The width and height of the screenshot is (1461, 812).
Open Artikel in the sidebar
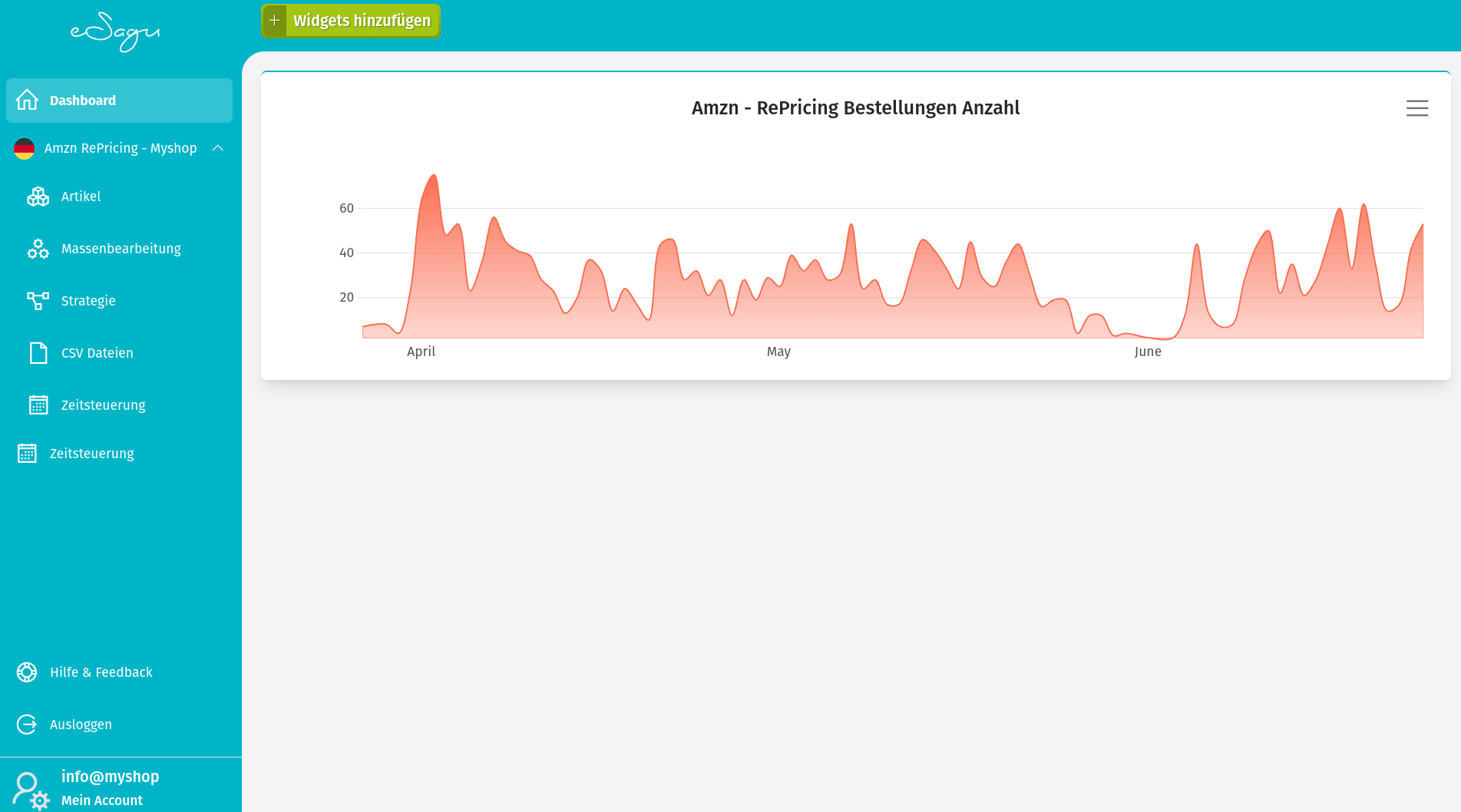81,196
